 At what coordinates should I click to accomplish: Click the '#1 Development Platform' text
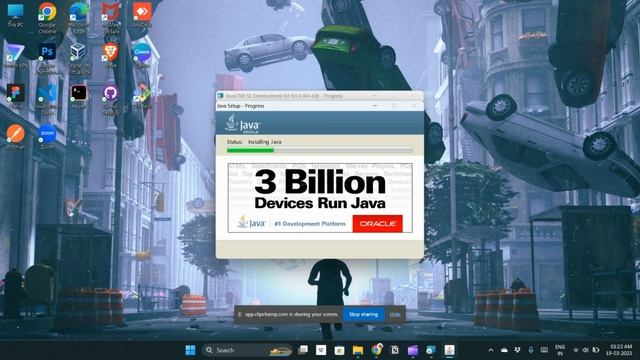tap(310, 224)
